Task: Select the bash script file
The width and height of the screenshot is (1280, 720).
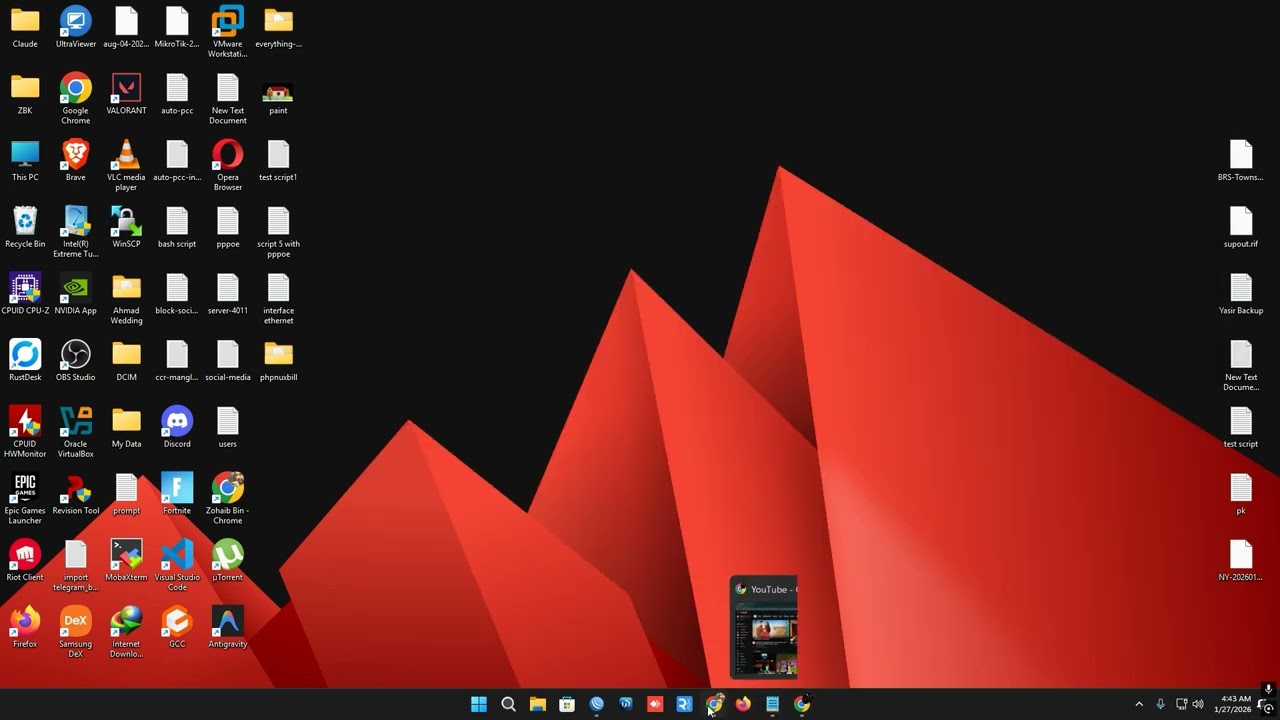Action: click(x=177, y=228)
